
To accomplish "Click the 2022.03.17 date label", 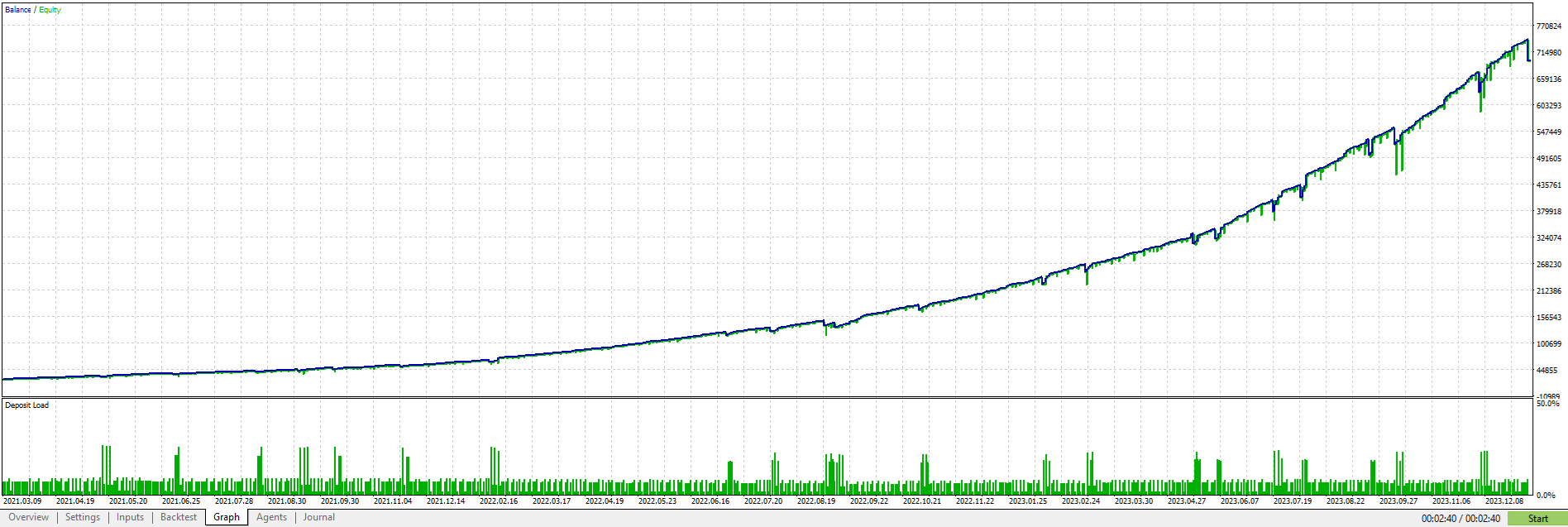I will point(552,501).
